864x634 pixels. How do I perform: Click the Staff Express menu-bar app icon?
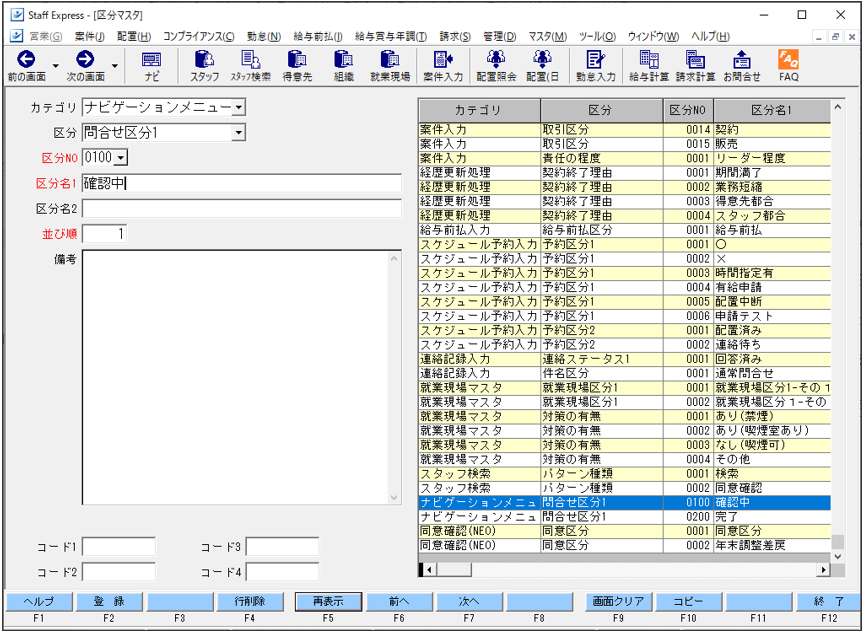coord(17,36)
